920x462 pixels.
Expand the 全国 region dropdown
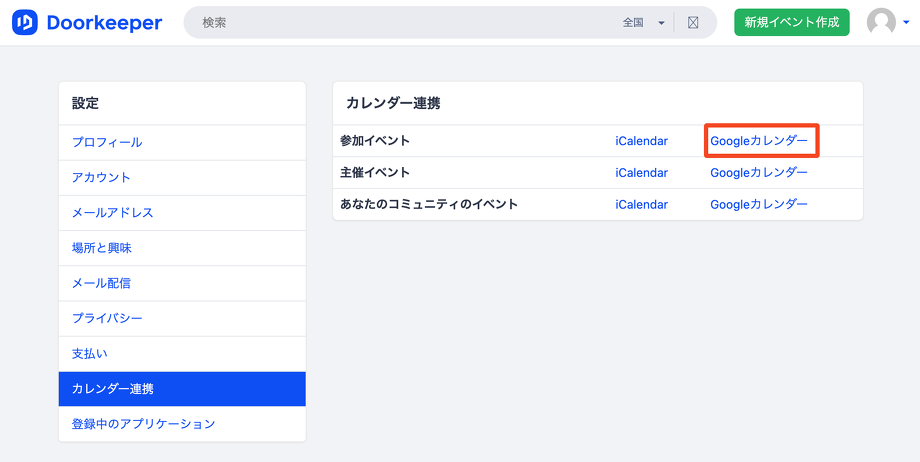coord(643,22)
